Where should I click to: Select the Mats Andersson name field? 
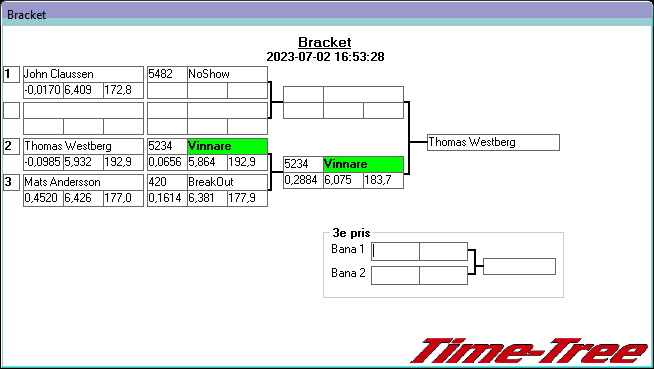pos(83,182)
